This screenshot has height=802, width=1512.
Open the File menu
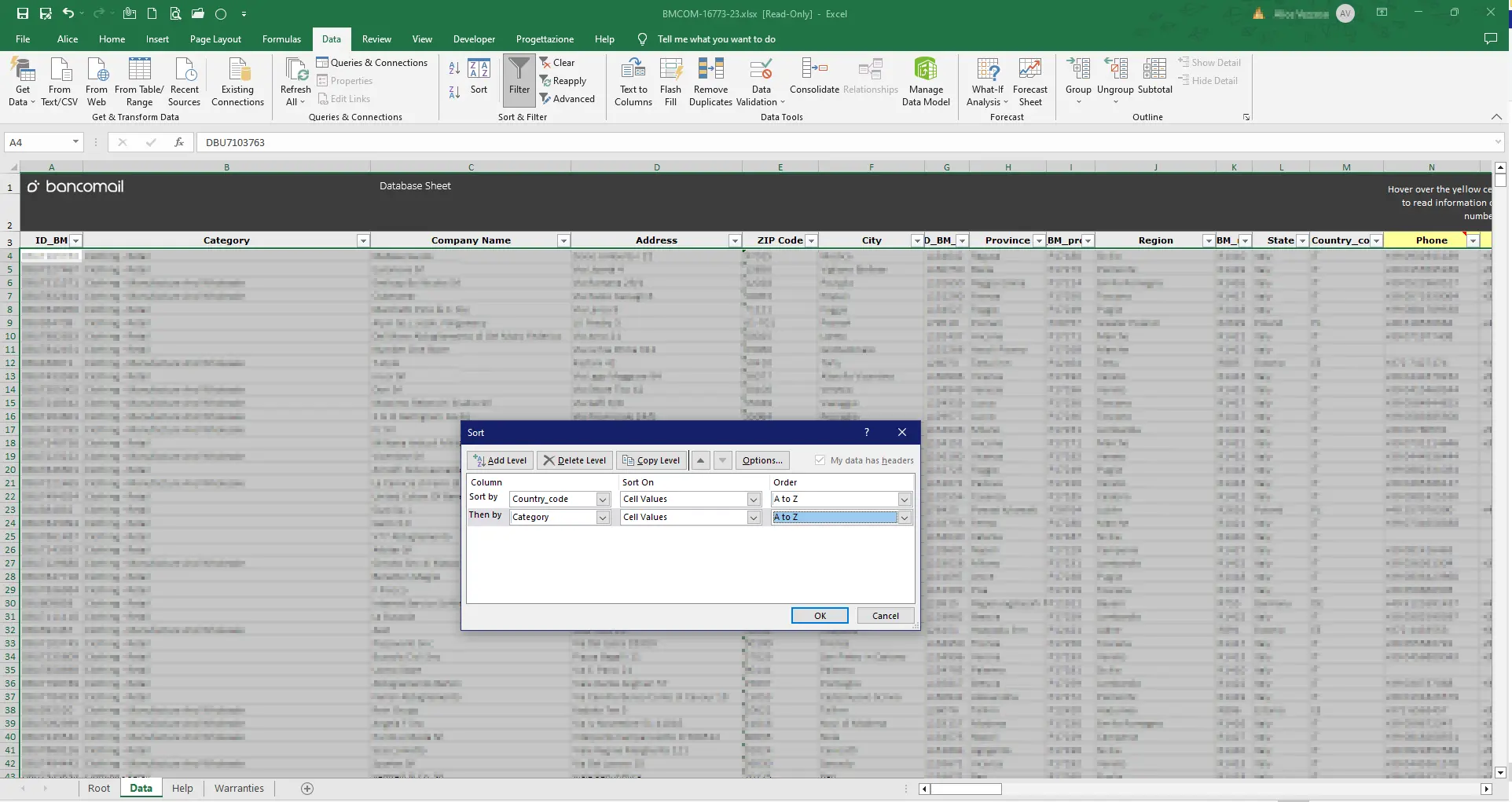[x=23, y=39]
